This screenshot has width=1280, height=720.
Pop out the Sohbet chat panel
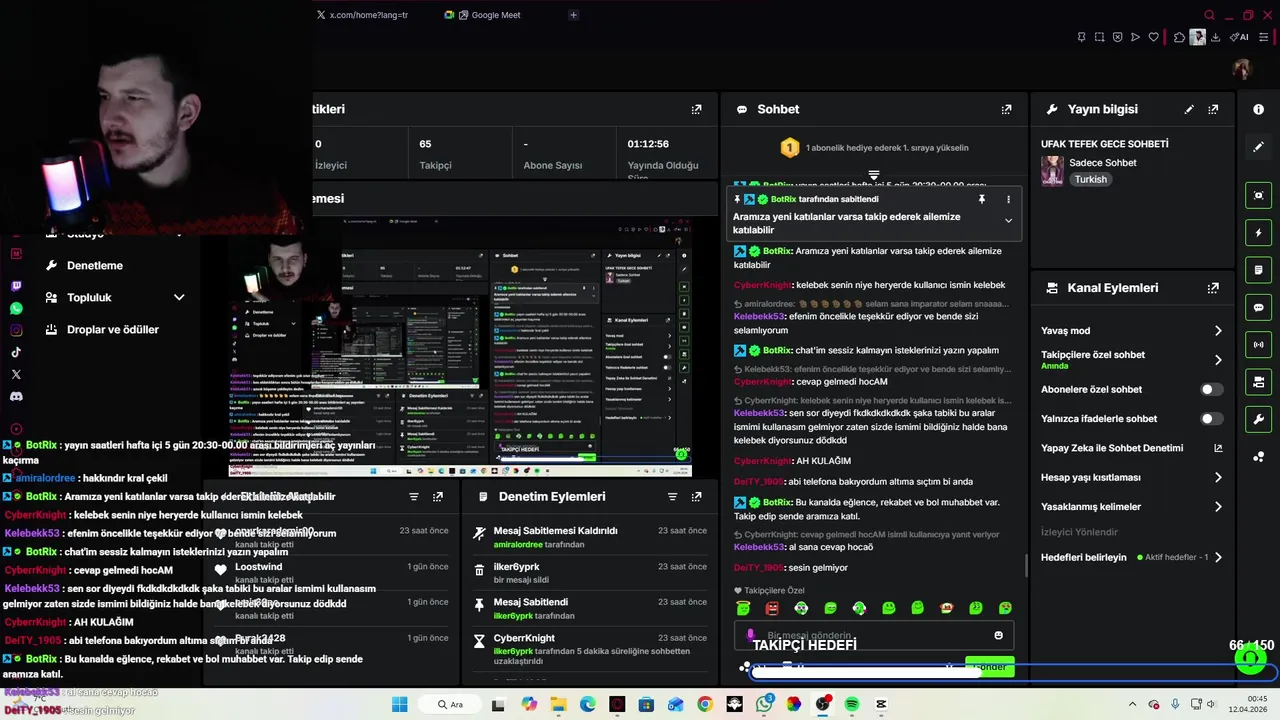[1006, 109]
